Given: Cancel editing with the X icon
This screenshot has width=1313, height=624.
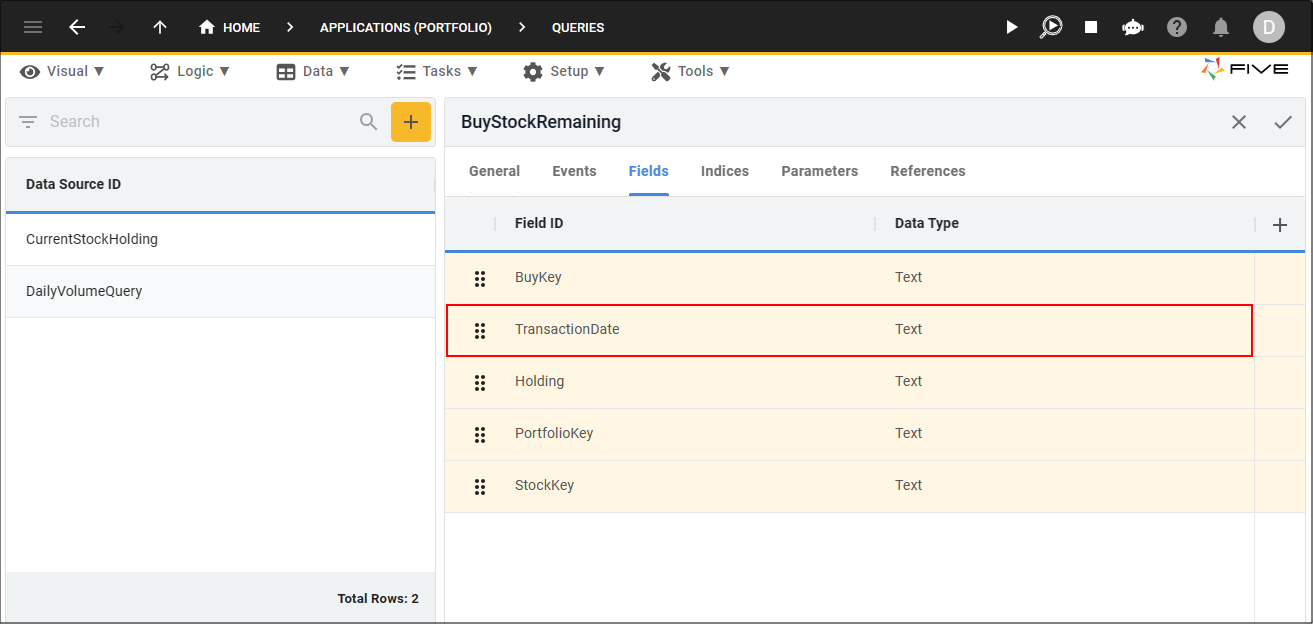Looking at the screenshot, I should (1239, 122).
